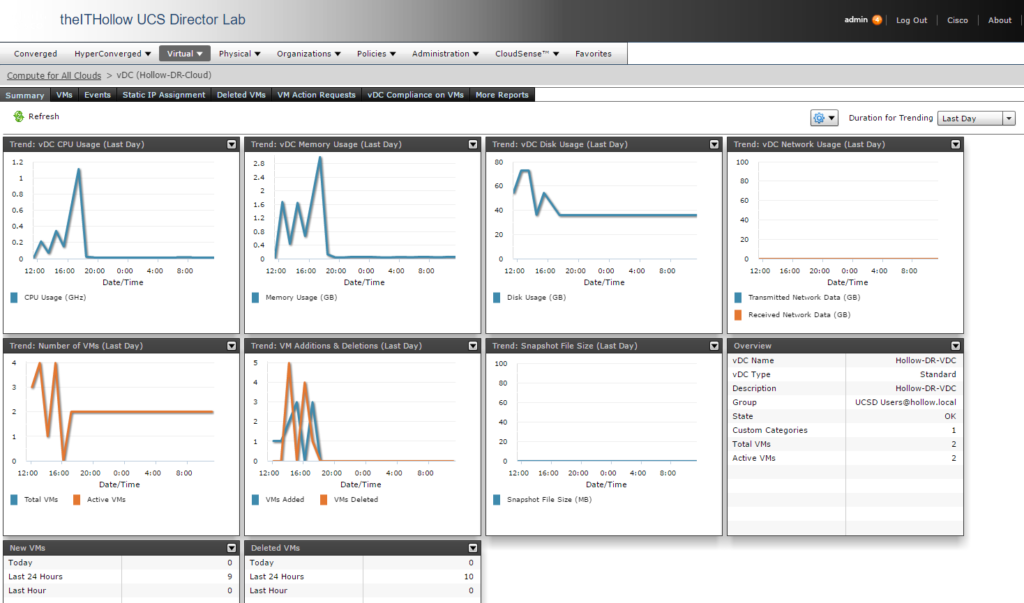The height and width of the screenshot is (603, 1024).
Task: Open the New VMs panel dropdown arrow
Action: tap(231, 548)
